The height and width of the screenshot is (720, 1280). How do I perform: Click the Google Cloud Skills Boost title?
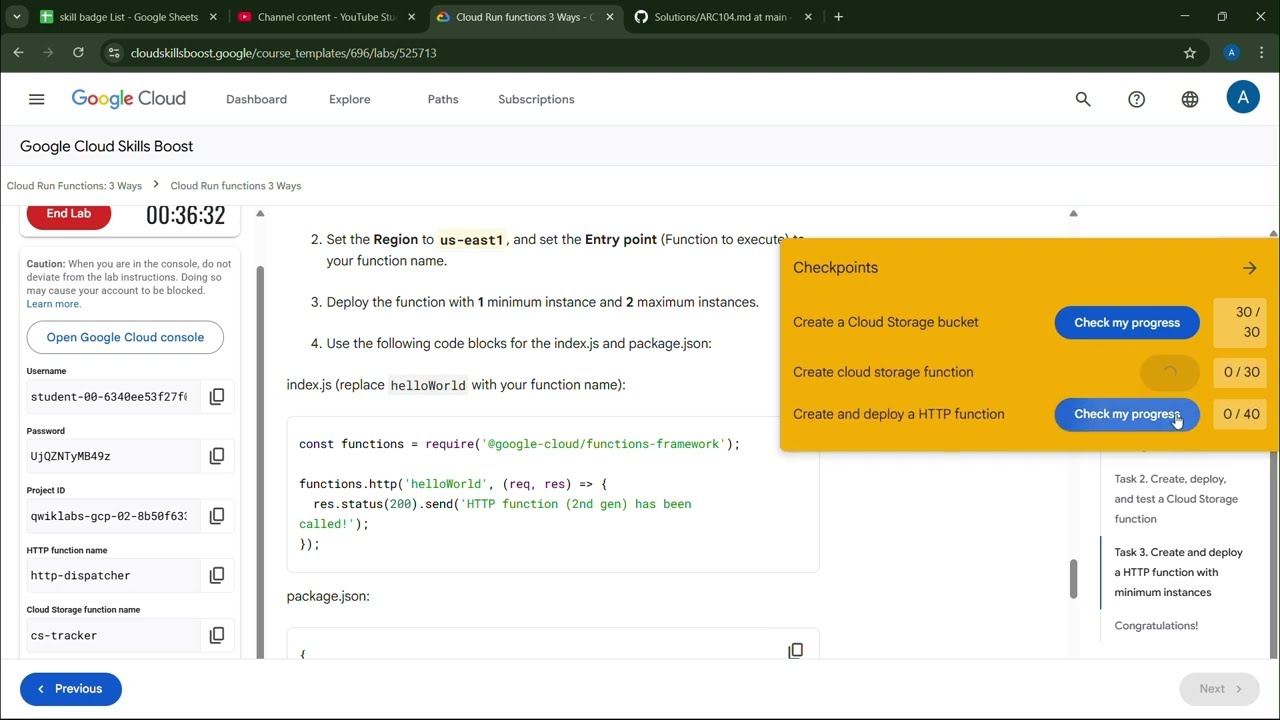(106, 146)
